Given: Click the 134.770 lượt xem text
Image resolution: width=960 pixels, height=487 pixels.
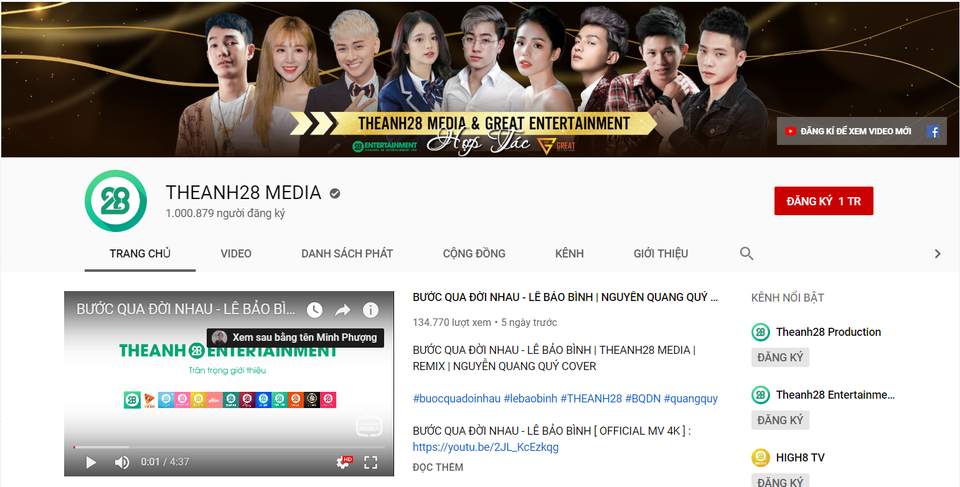Looking at the screenshot, I should coord(452,322).
